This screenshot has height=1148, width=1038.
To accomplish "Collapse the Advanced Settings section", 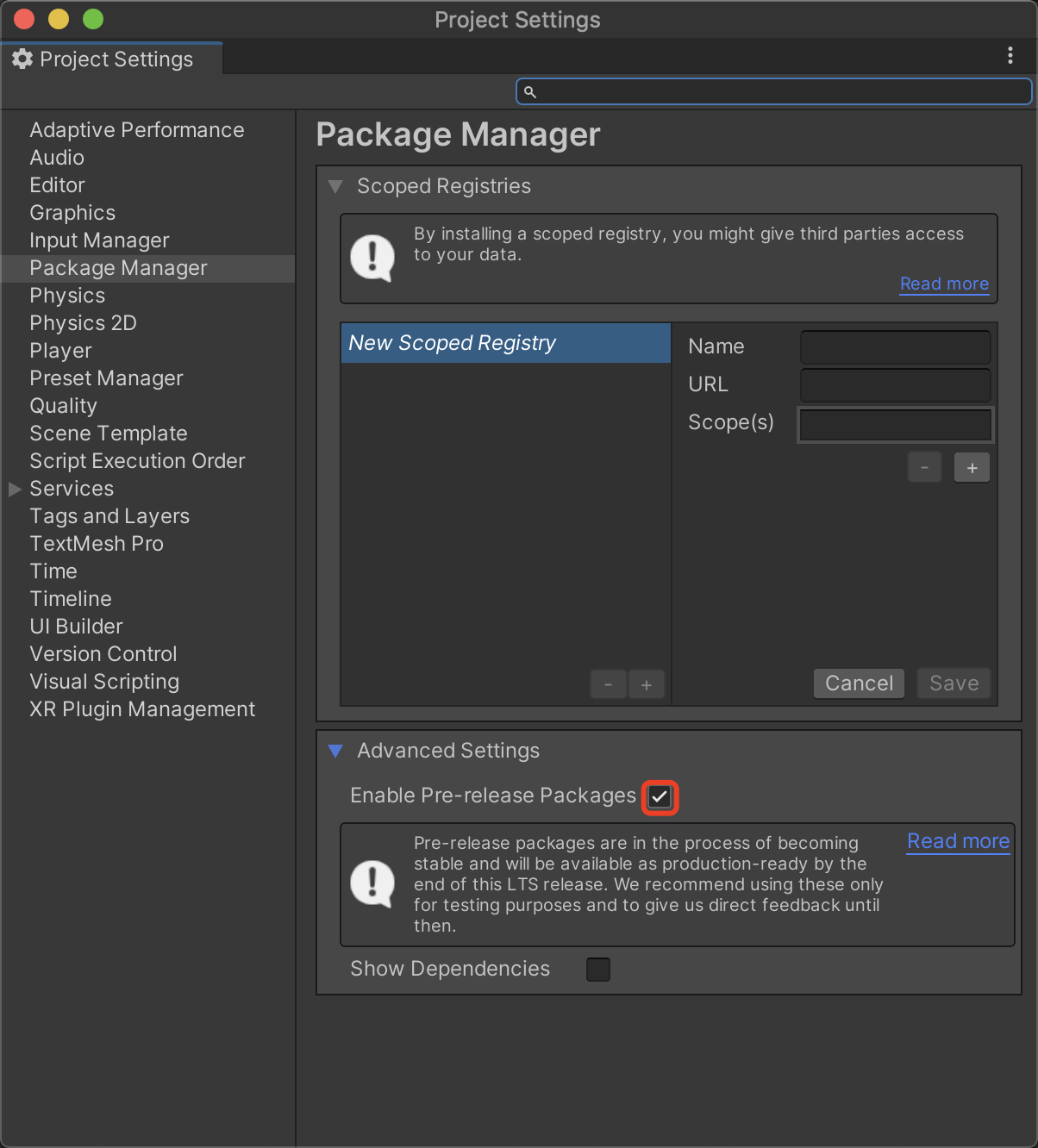I will point(336,751).
